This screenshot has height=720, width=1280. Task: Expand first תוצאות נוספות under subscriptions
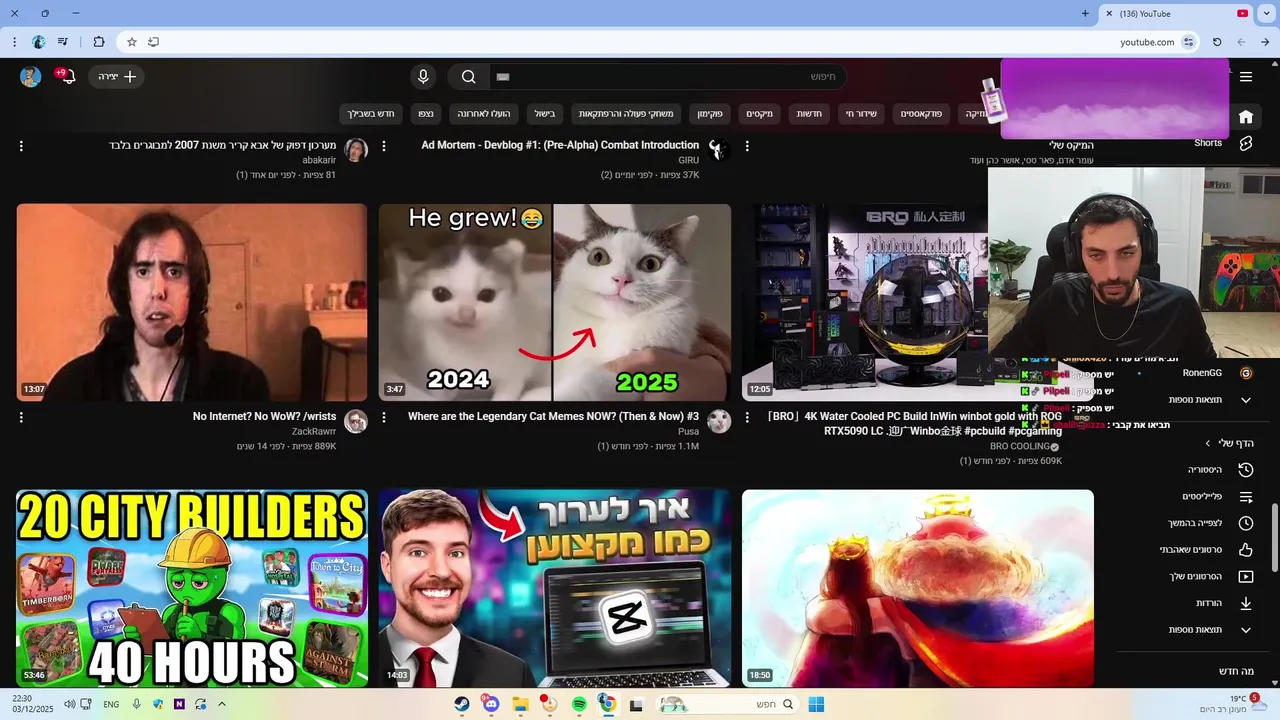pos(1211,399)
